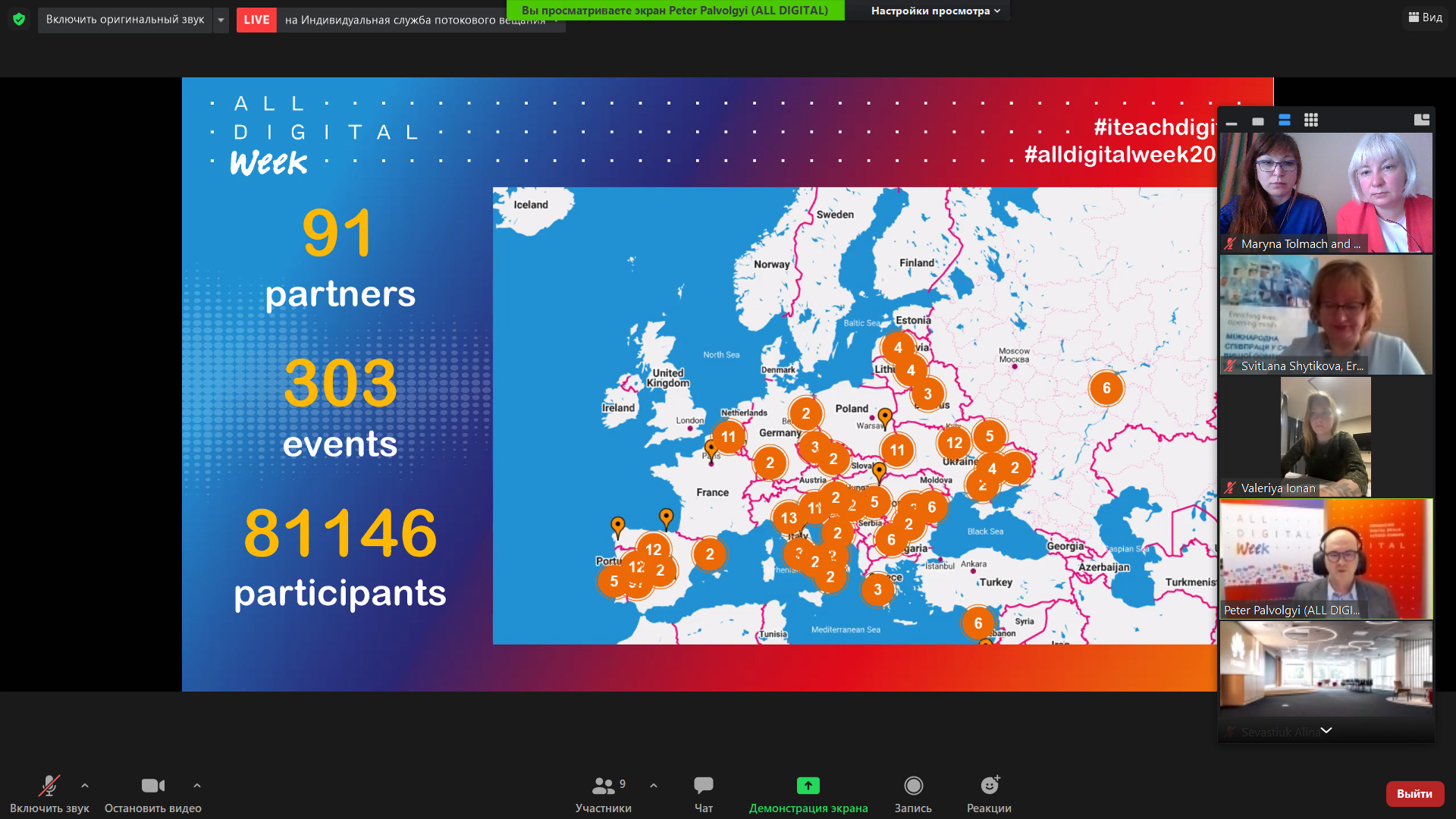Open the view options dropdown menu
The height and width of the screenshot is (819, 1456).
click(x=935, y=11)
